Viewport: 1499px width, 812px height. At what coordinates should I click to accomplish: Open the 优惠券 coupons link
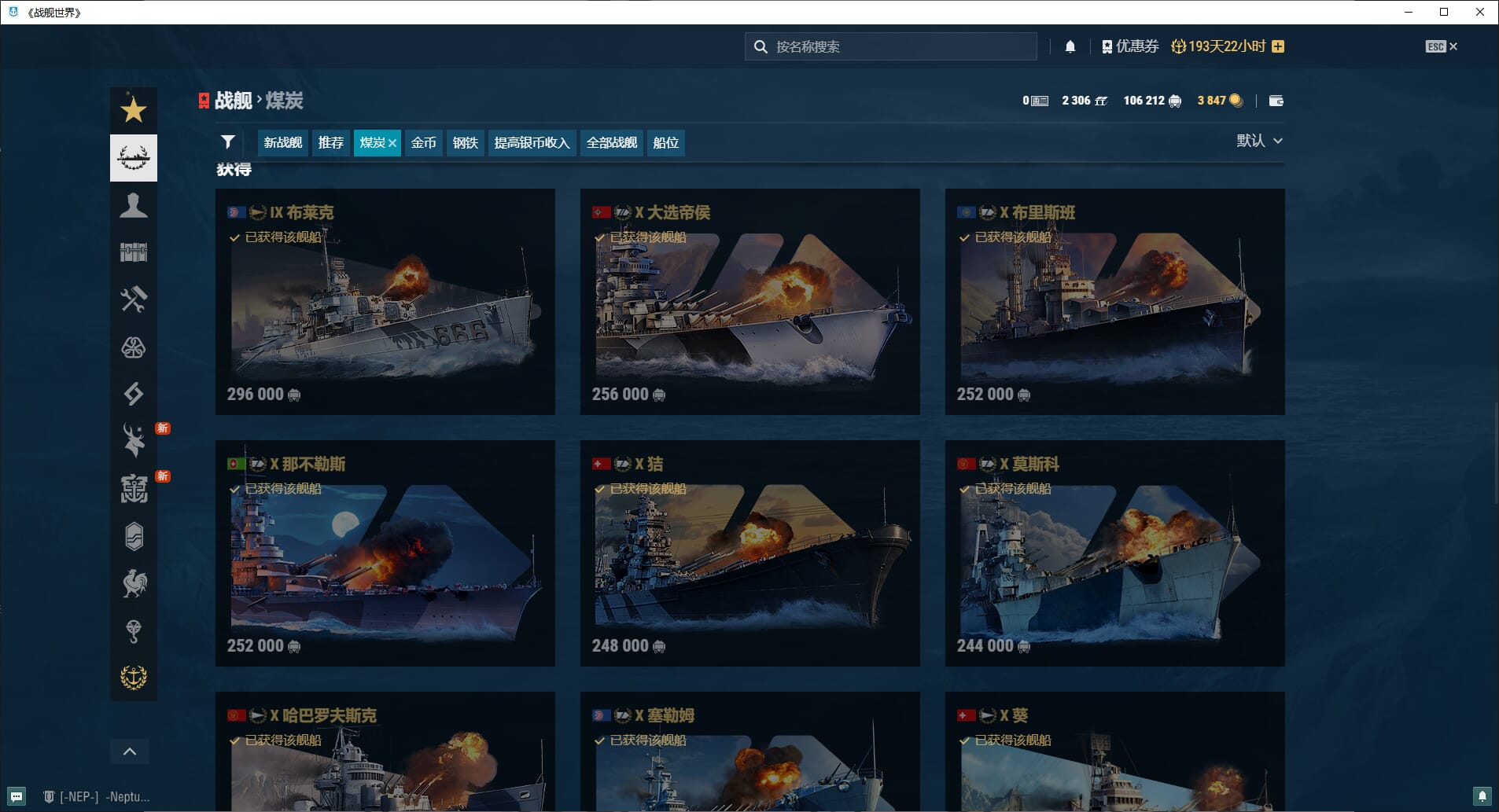coord(1129,46)
